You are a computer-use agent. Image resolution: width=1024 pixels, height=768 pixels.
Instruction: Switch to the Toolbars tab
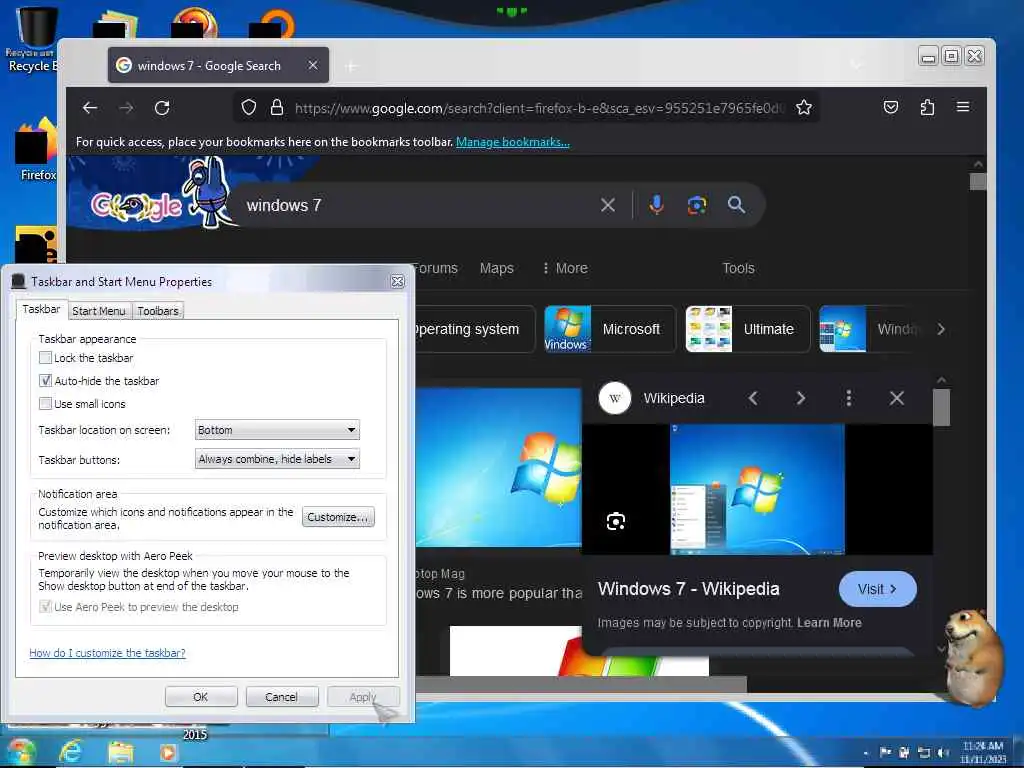point(157,311)
